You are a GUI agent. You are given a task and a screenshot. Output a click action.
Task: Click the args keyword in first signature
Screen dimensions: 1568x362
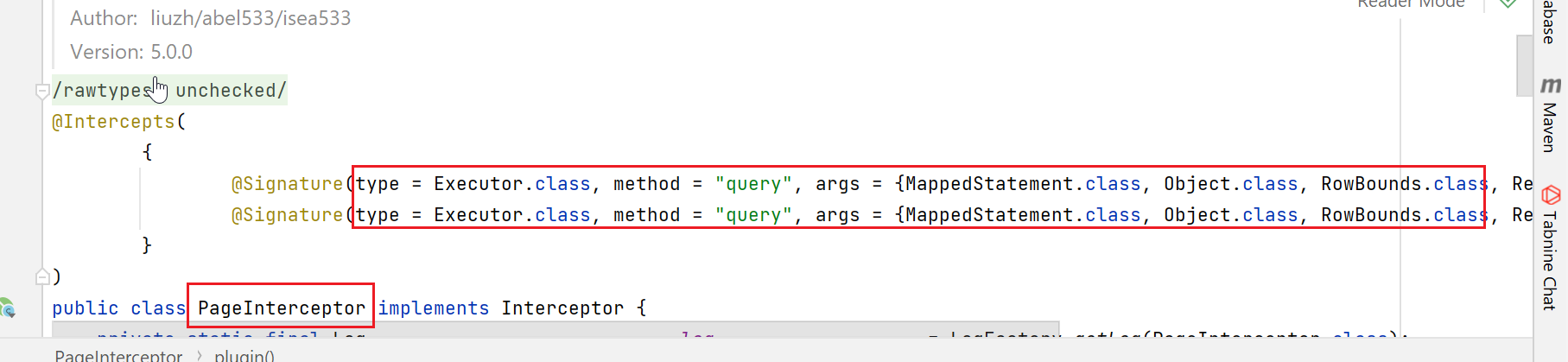(x=838, y=184)
